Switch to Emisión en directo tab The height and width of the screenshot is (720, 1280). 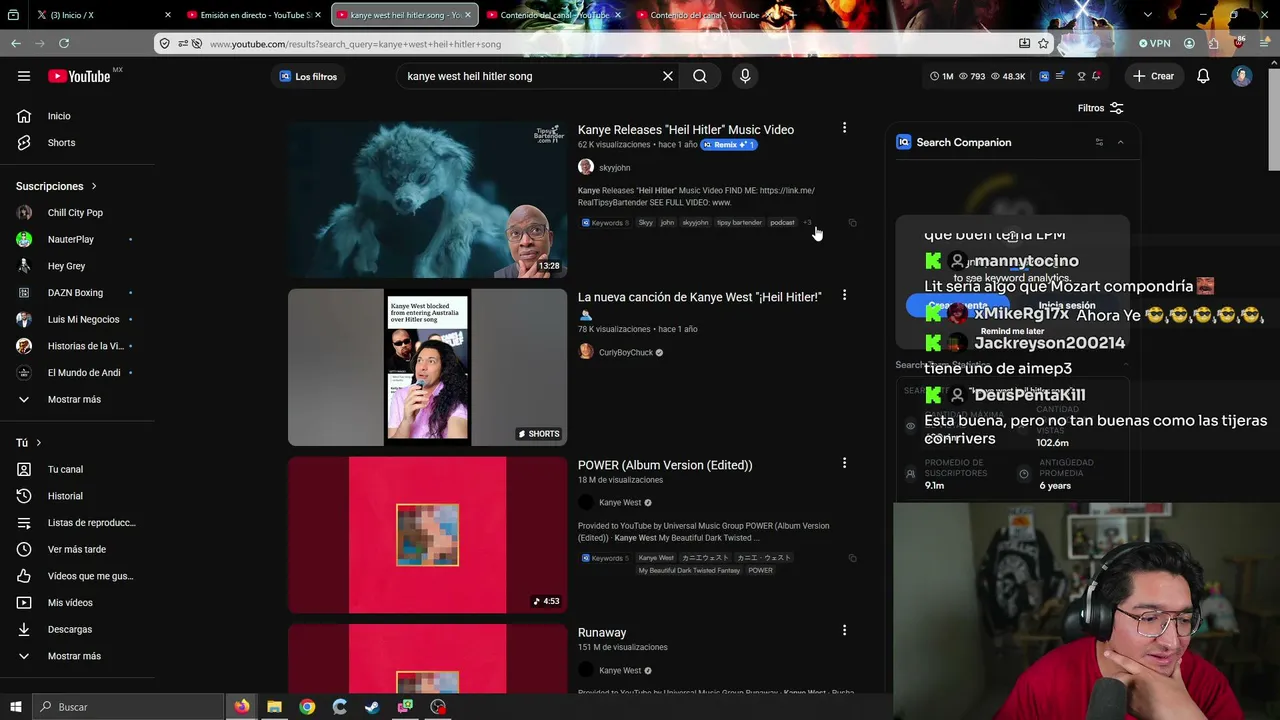pos(254,15)
